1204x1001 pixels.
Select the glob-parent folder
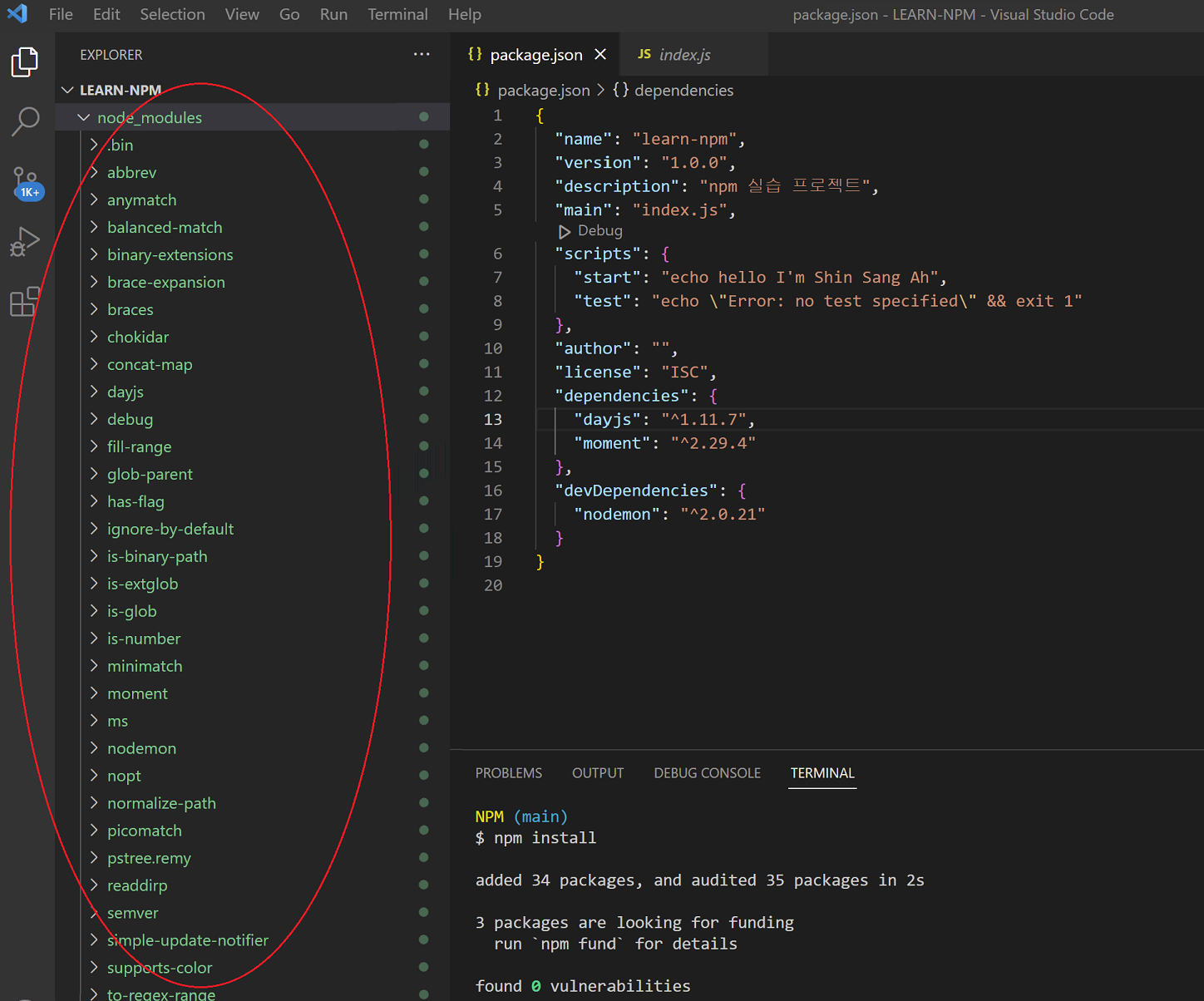(x=252, y=474)
